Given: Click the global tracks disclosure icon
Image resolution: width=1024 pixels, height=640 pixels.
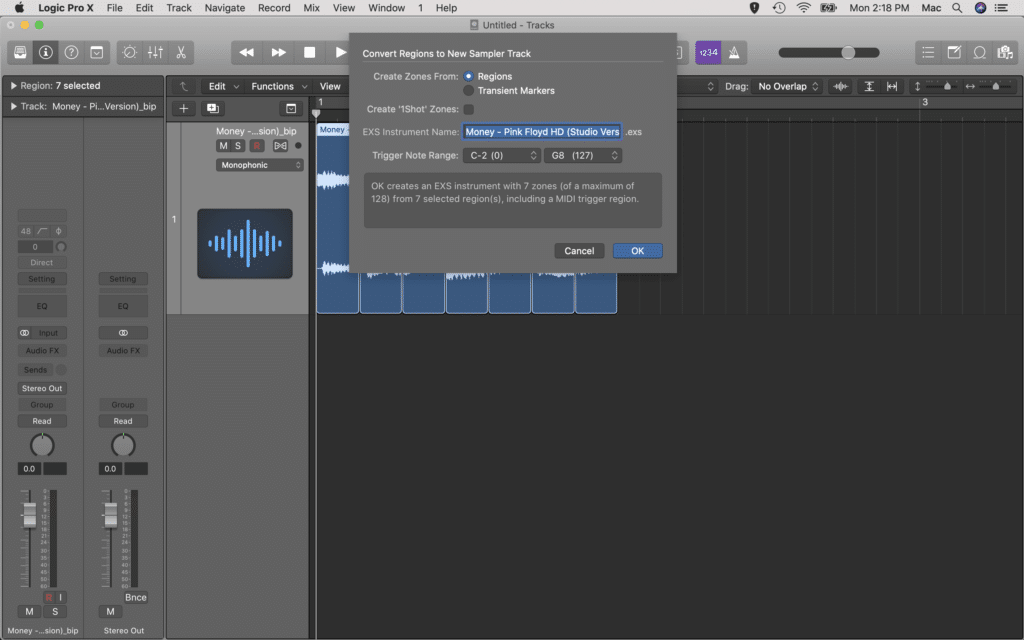Looking at the screenshot, I should coord(291,108).
